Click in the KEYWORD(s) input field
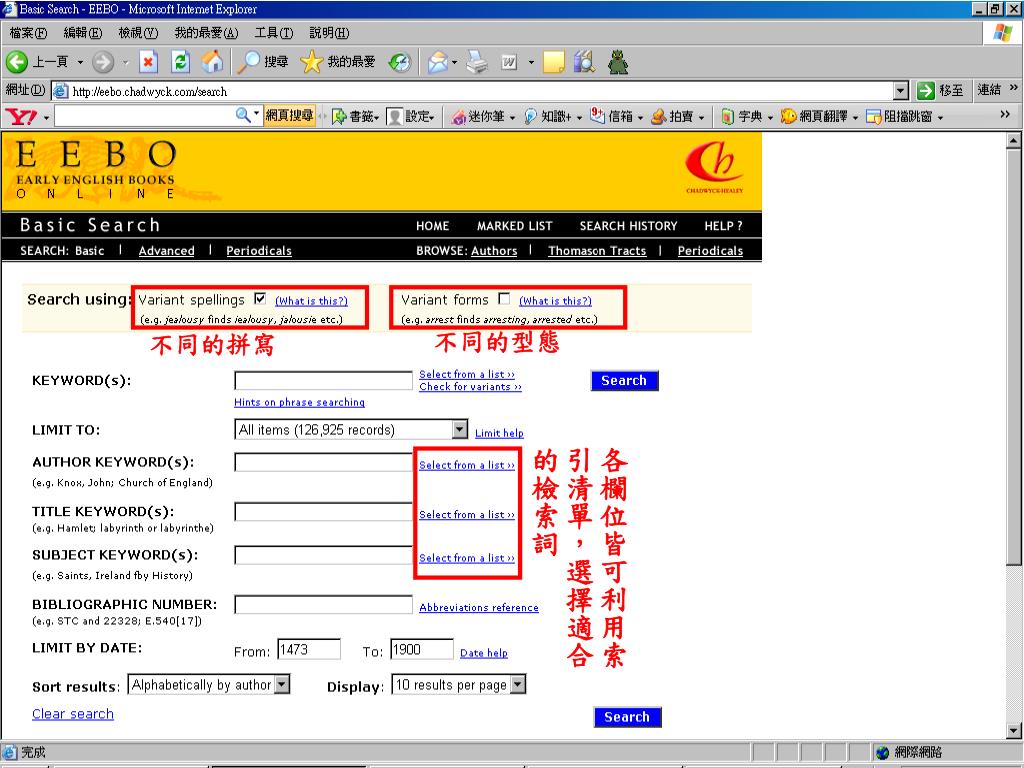Image resolution: width=1024 pixels, height=768 pixels. (x=323, y=381)
